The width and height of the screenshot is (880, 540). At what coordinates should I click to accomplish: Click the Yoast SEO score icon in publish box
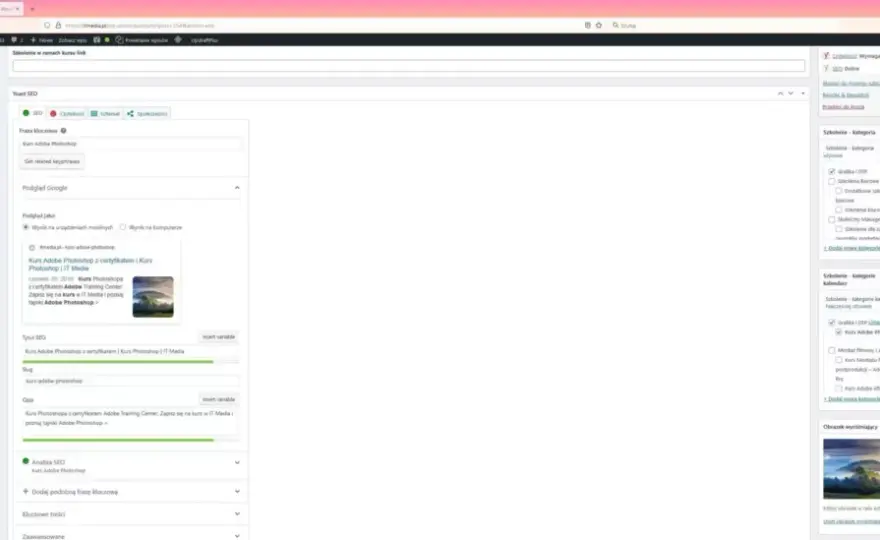tap(826, 68)
